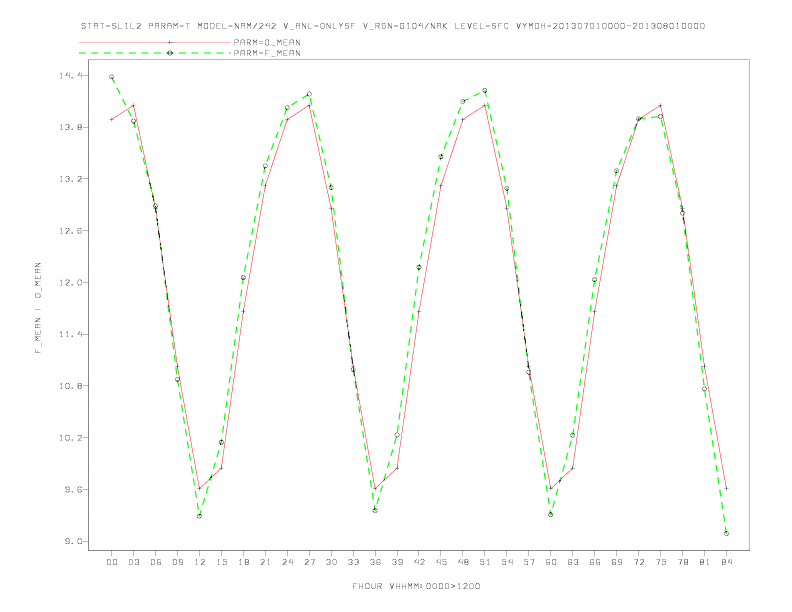The image size is (792, 612).
Task: Click the 54 forecast hour tick label
Action: click(507, 562)
